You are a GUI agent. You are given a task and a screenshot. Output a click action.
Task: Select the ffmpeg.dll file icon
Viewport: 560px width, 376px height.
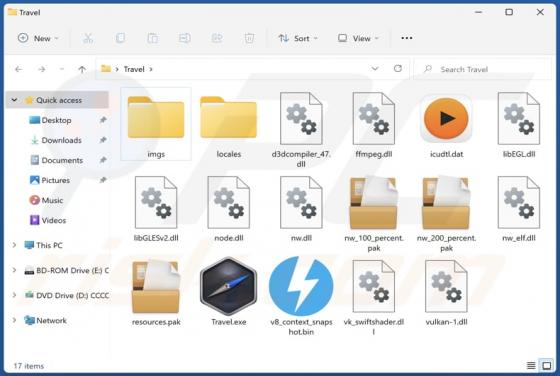(374, 118)
